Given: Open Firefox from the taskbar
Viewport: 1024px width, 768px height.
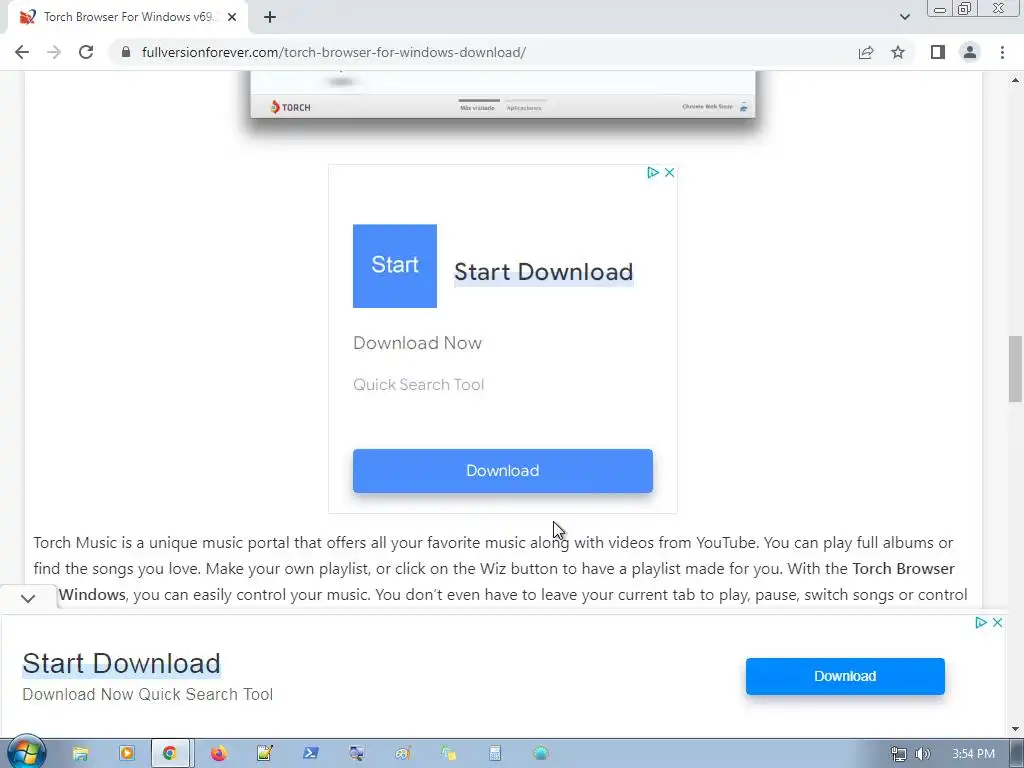Looking at the screenshot, I should (x=219, y=754).
